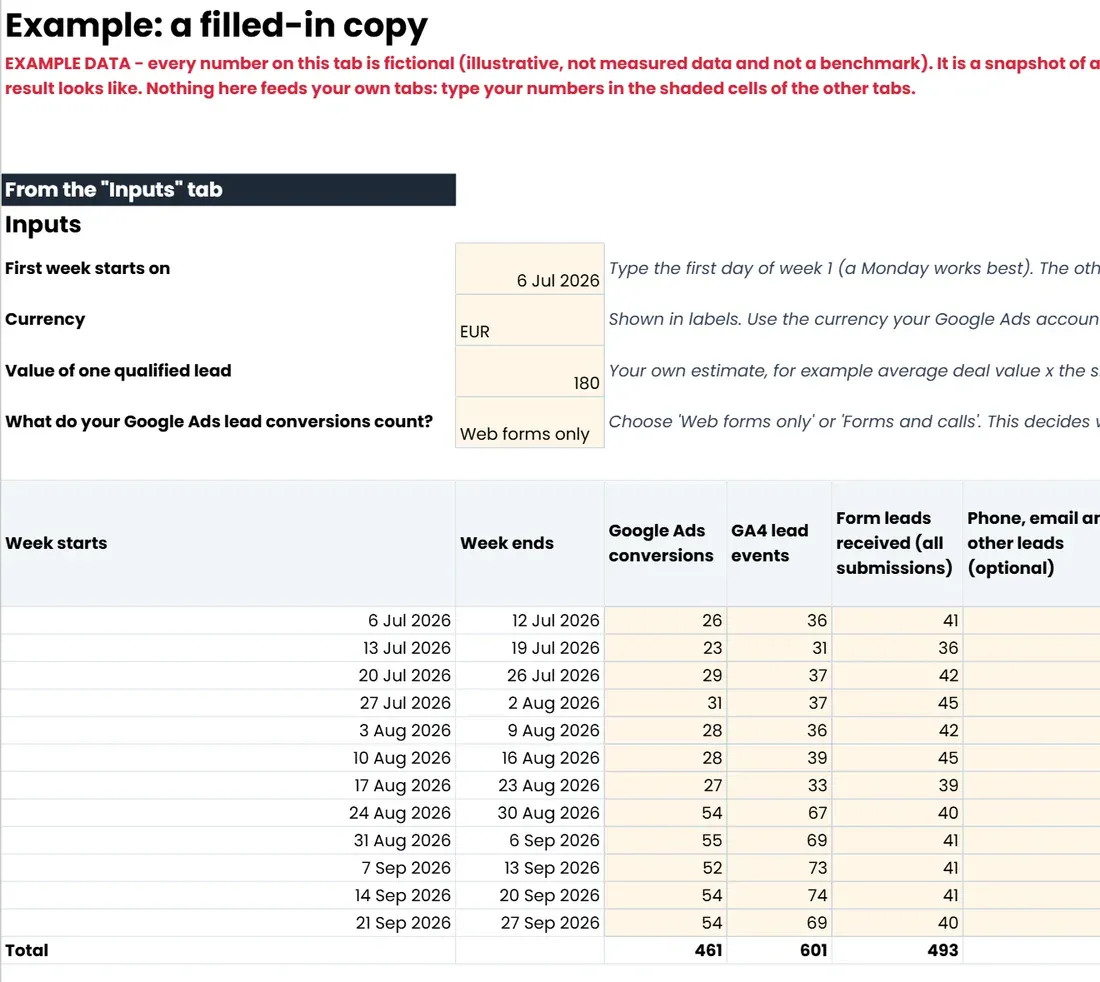Click week end cell '19 Jul 2026'
This screenshot has height=982, width=1100.
pyautogui.click(x=530, y=648)
